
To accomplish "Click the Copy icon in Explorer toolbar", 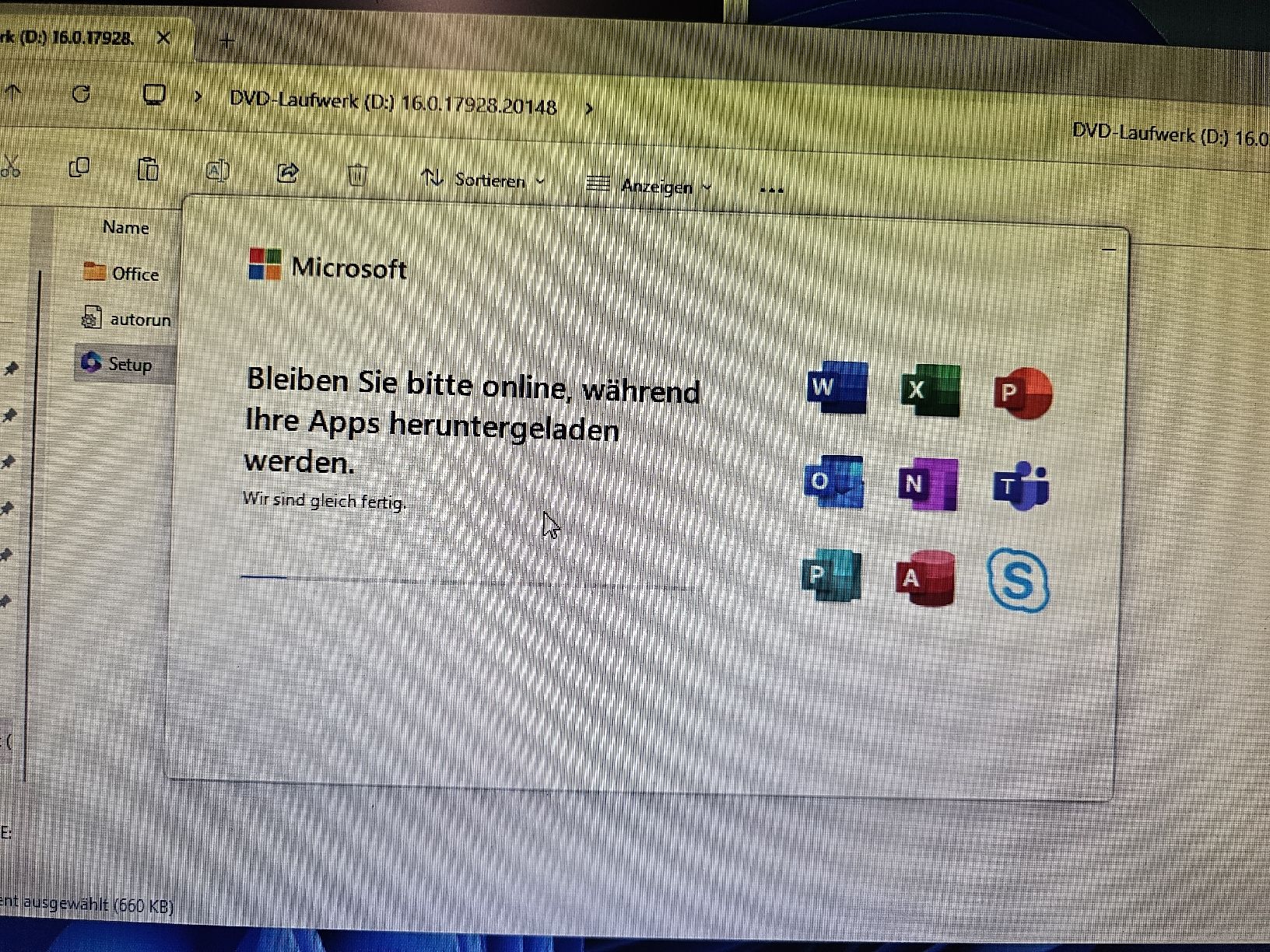I will 79,166.
